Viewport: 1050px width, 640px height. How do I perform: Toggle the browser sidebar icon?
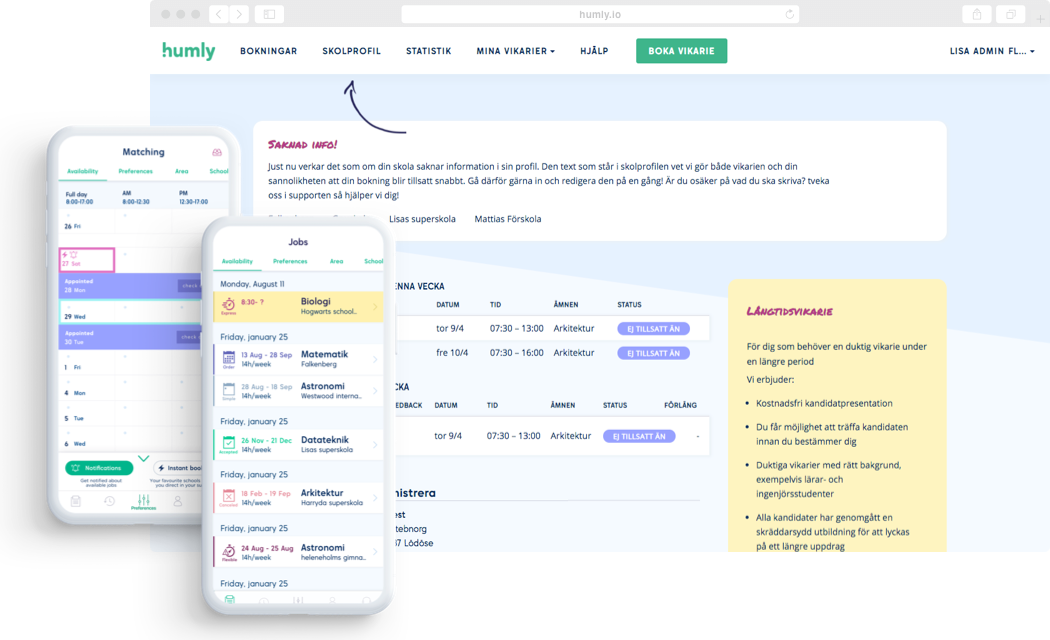pos(269,14)
